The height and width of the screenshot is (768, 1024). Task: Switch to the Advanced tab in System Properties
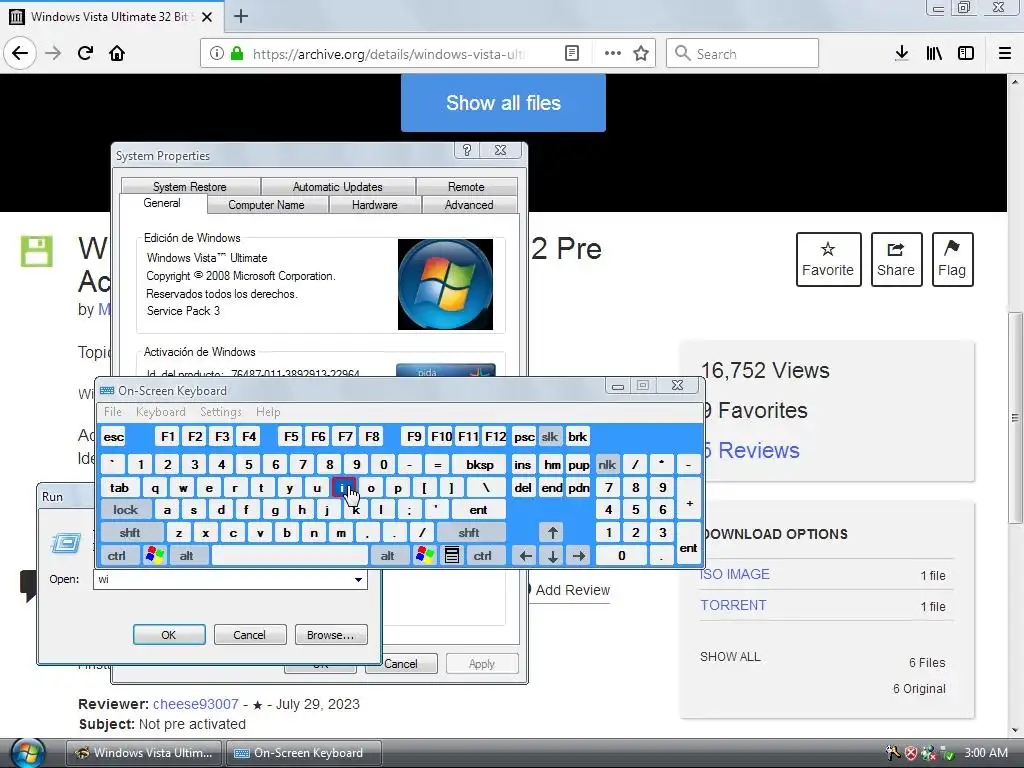tap(469, 205)
